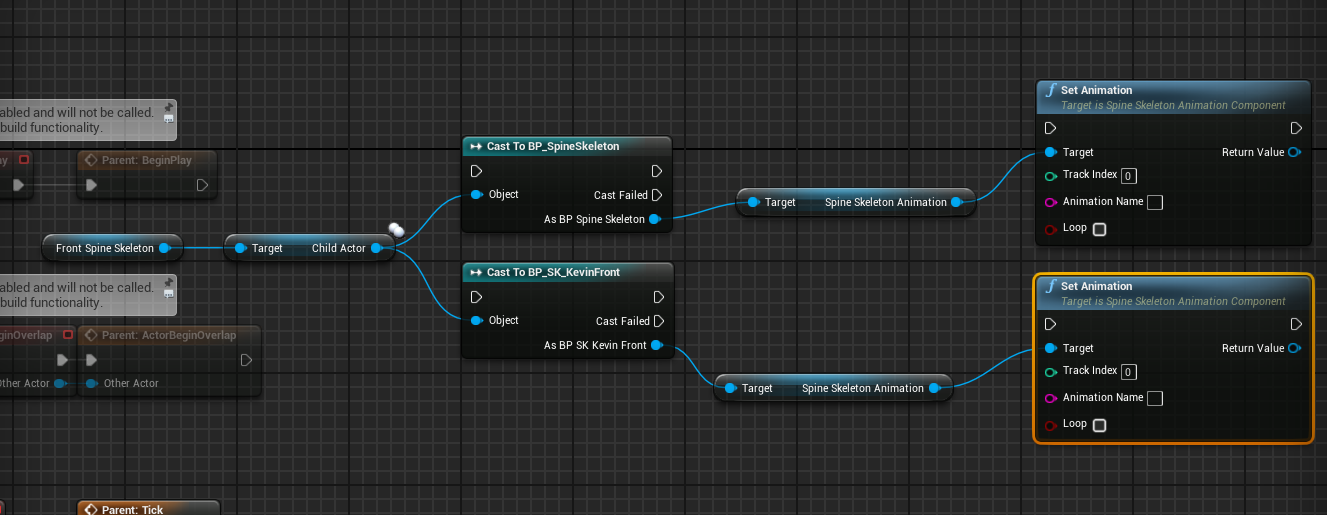
Task: Click the function icon of selected Set Animation node
Action: click(x=1050, y=287)
